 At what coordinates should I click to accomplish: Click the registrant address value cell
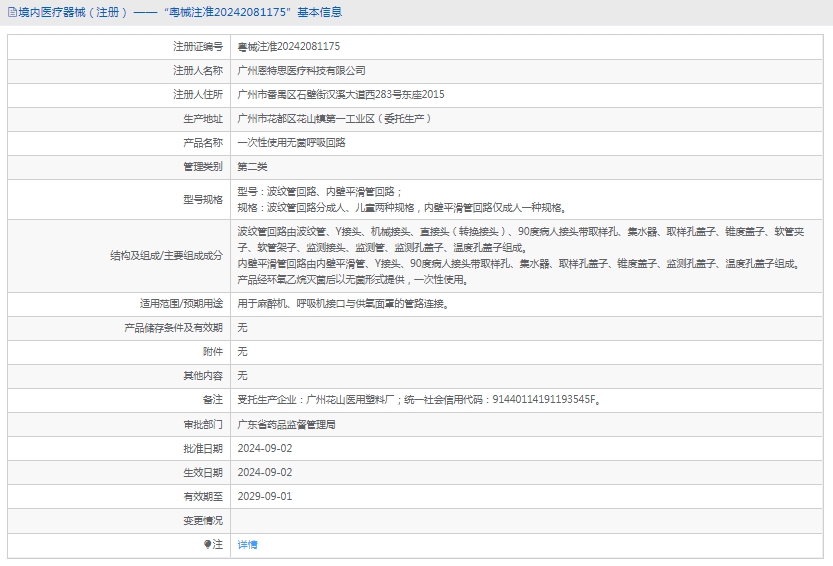pyautogui.click(x=340, y=95)
